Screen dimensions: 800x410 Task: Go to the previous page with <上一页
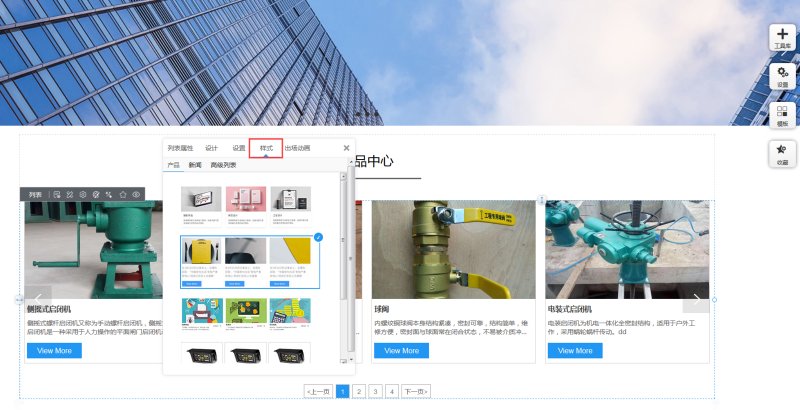tap(318, 392)
